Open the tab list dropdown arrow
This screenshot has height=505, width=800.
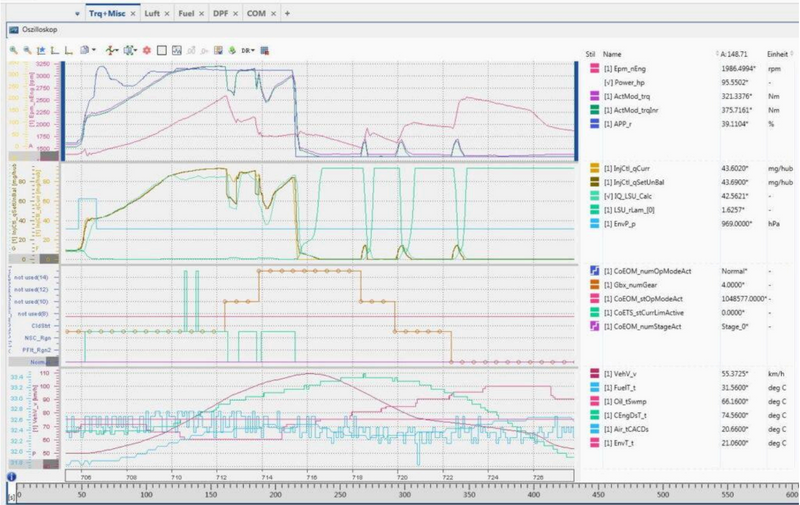click(x=78, y=13)
